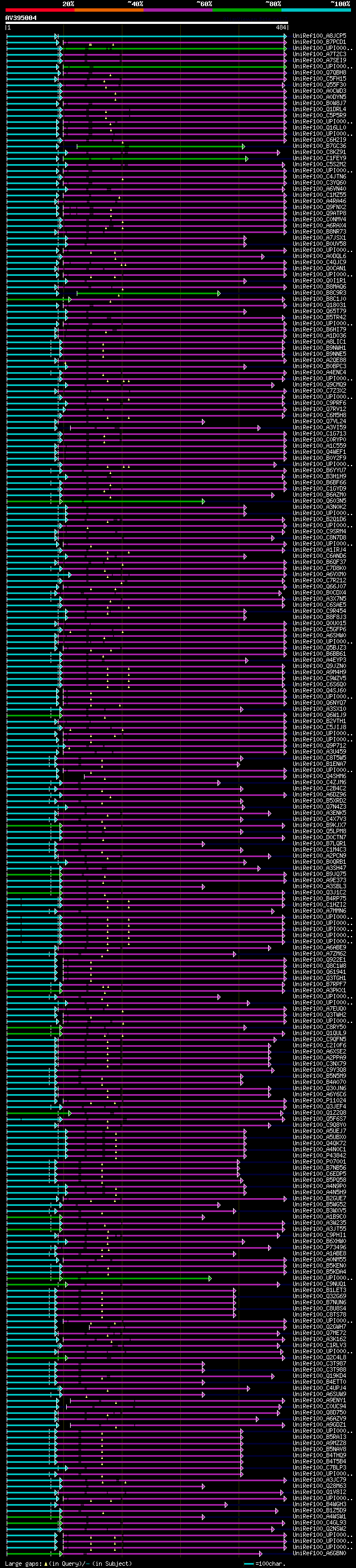356x1568 pixels.
Task: Click the green ~80% identity legend bar
Action: click(x=247, y=10)
